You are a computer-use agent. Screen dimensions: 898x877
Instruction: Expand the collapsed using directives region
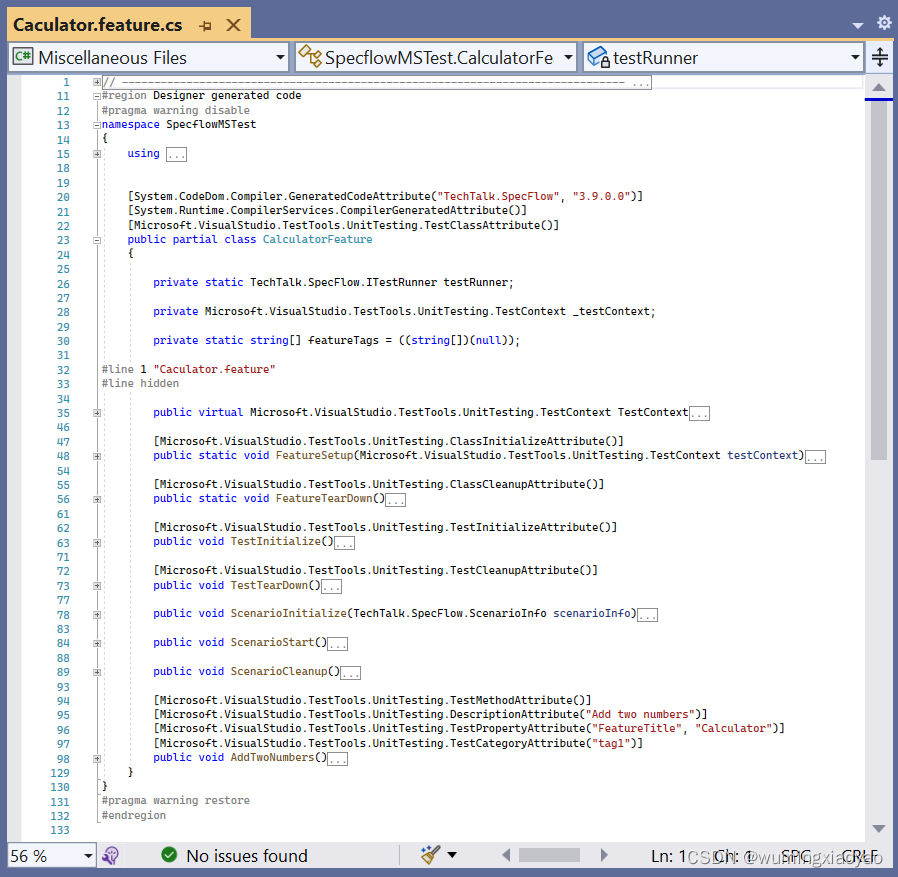96,153
